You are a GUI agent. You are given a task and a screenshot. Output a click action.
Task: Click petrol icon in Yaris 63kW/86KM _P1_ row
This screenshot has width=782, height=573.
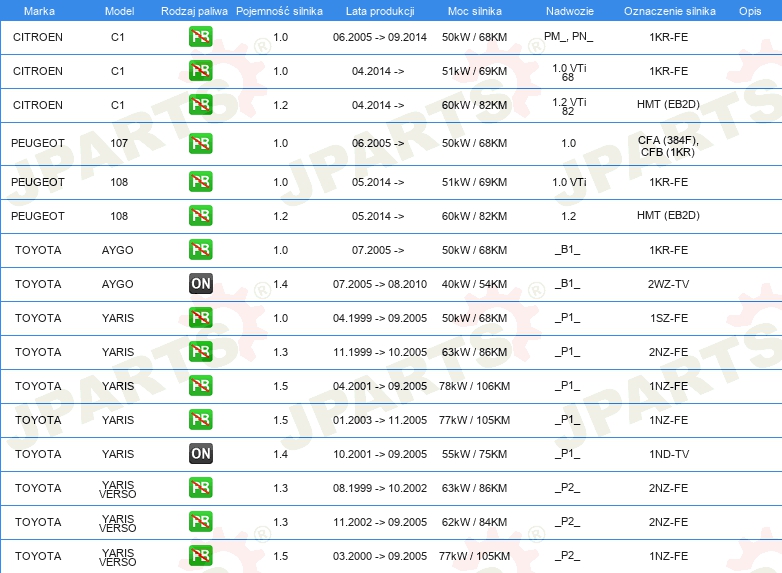pos(200,352)
